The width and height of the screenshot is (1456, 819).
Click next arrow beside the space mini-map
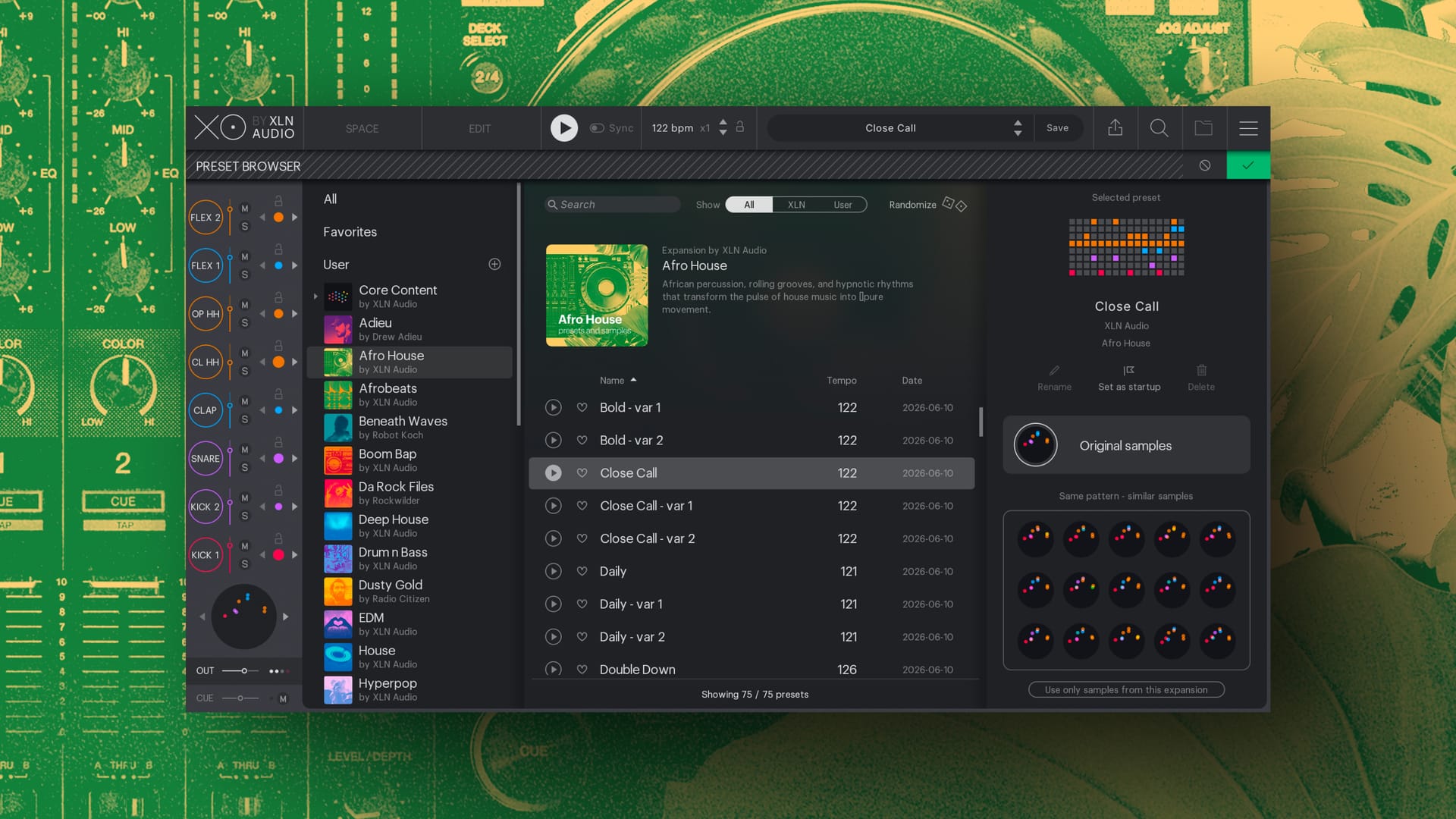286,617
